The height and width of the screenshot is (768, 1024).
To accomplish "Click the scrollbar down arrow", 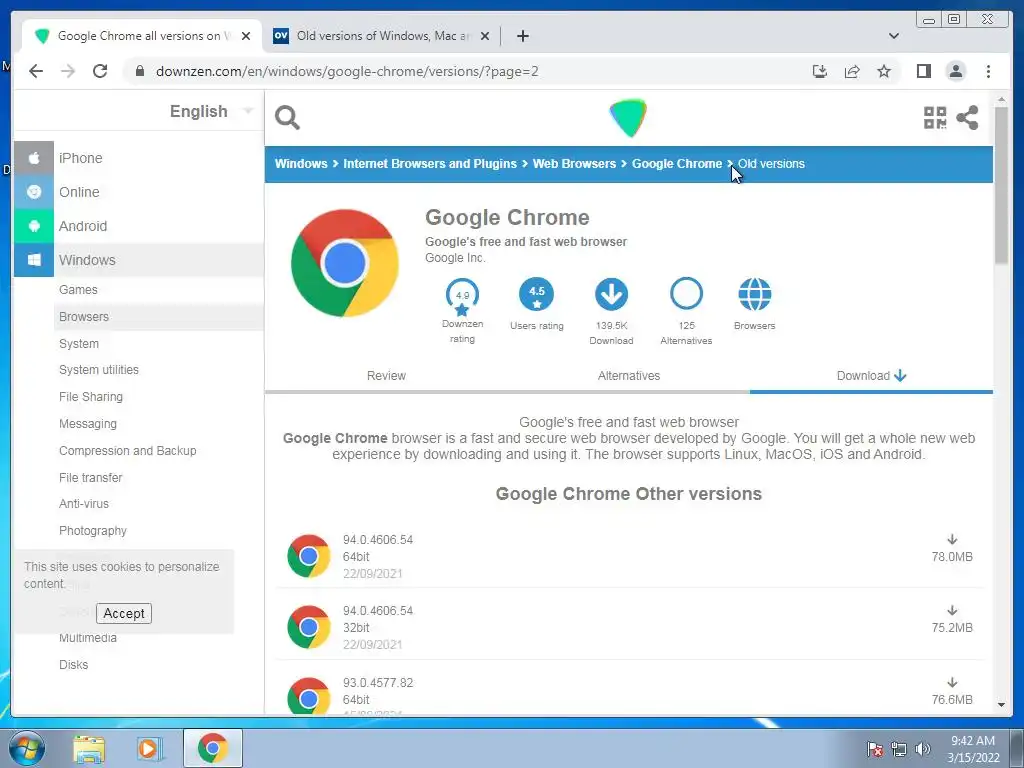I will coord(1002,705).
